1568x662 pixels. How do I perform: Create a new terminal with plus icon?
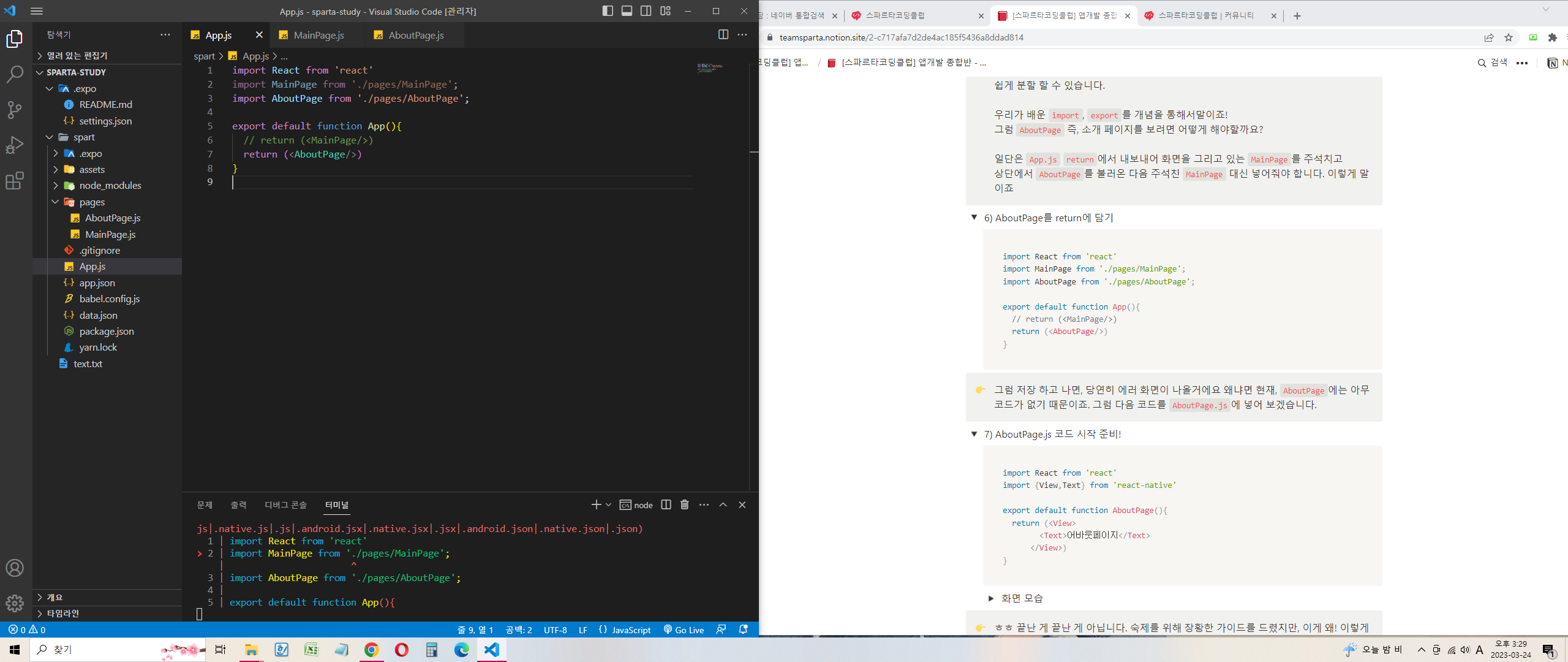pyautogui.click(x=596, y=504)
